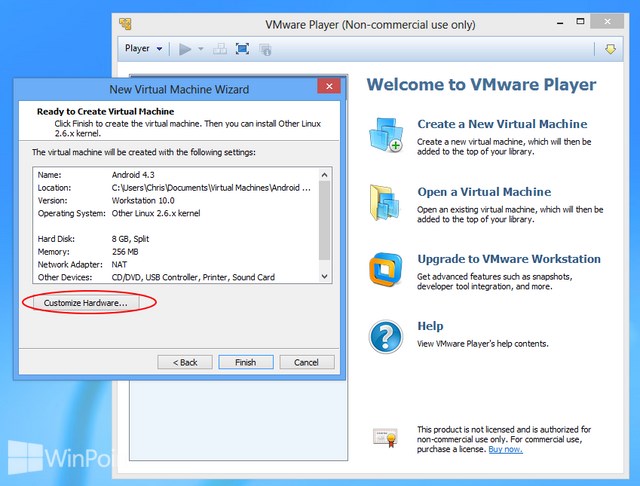Click the VMware Player title bar app icon
The width and height of the screenshot is (640, 486).
(125, 24)
